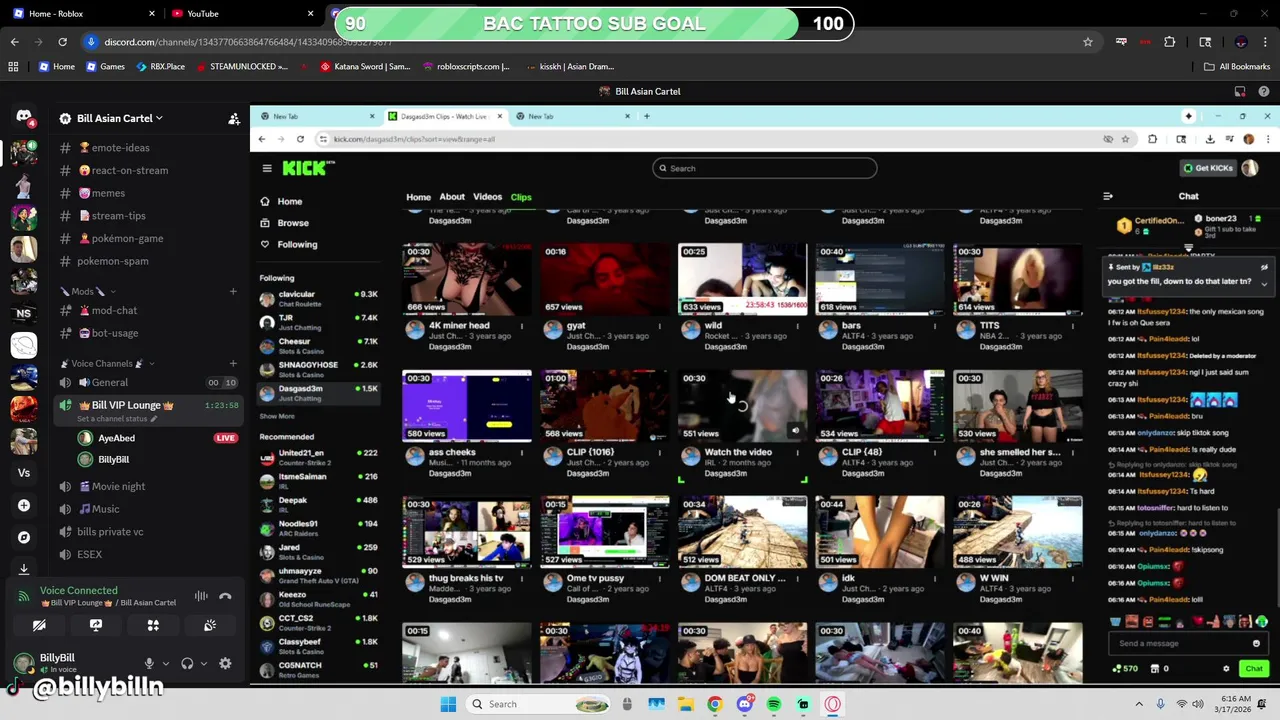The image size is (1280, 720).
Task: Open options menu for 'ass cheeks' clip
Action: [521, 452]
